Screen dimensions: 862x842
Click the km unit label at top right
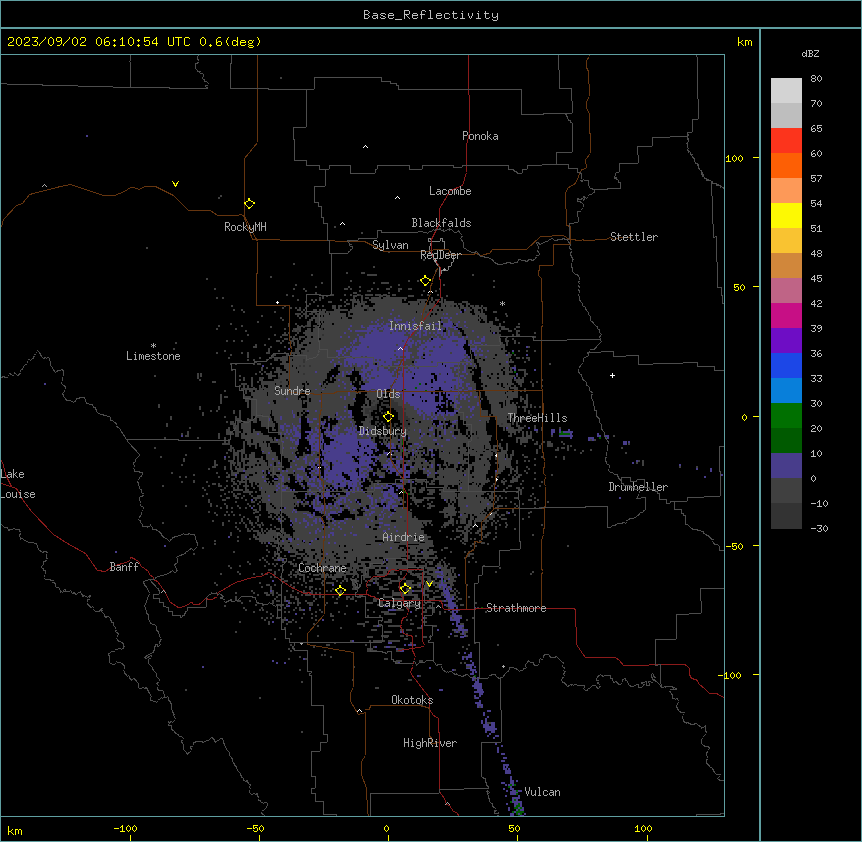pyautogui.click(x=744, y=42)
